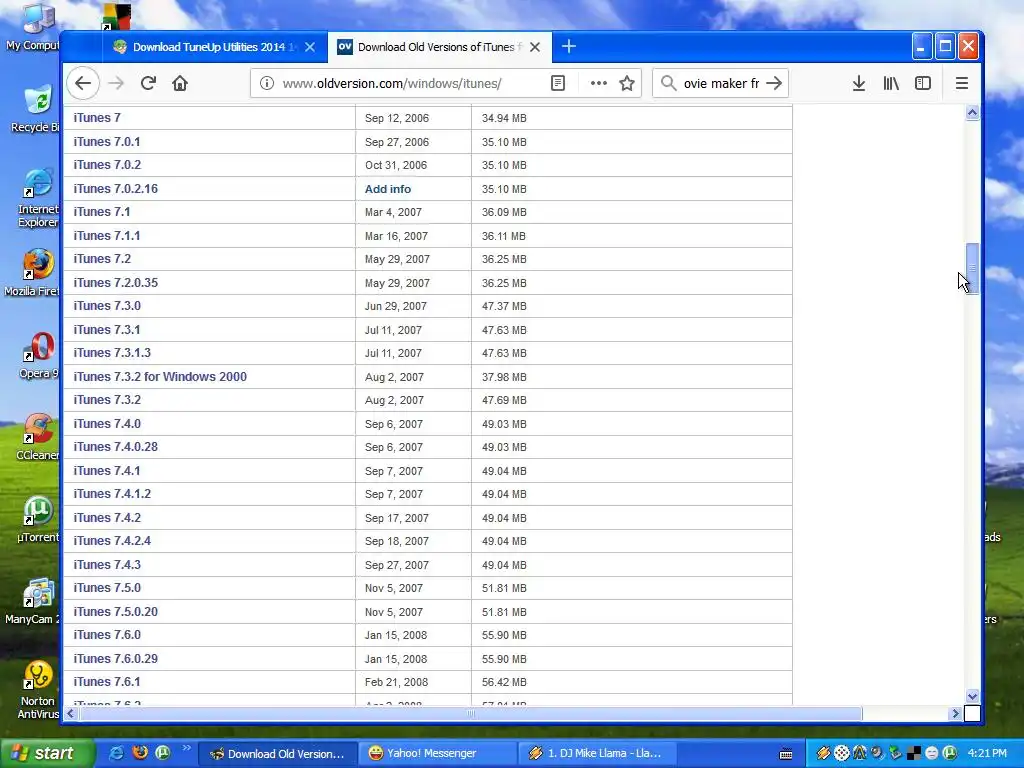Open the Firefox hamburger menu
The image size is (1024, 768).
[x=961, y=84]
